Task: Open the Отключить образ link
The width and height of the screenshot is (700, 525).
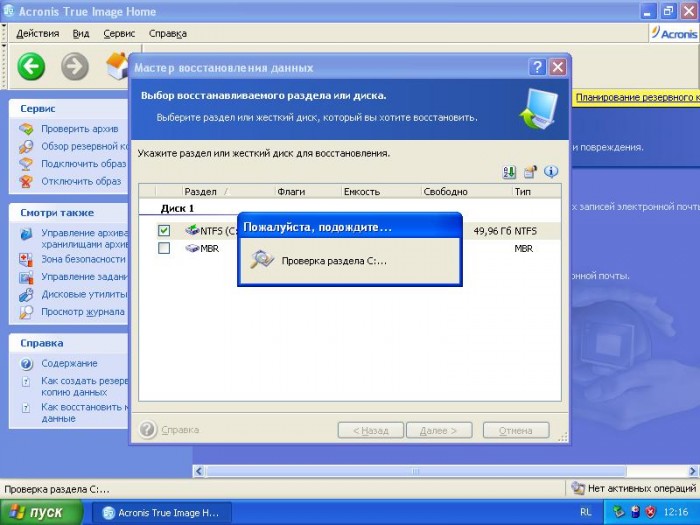Action: [x=81, y=181]
